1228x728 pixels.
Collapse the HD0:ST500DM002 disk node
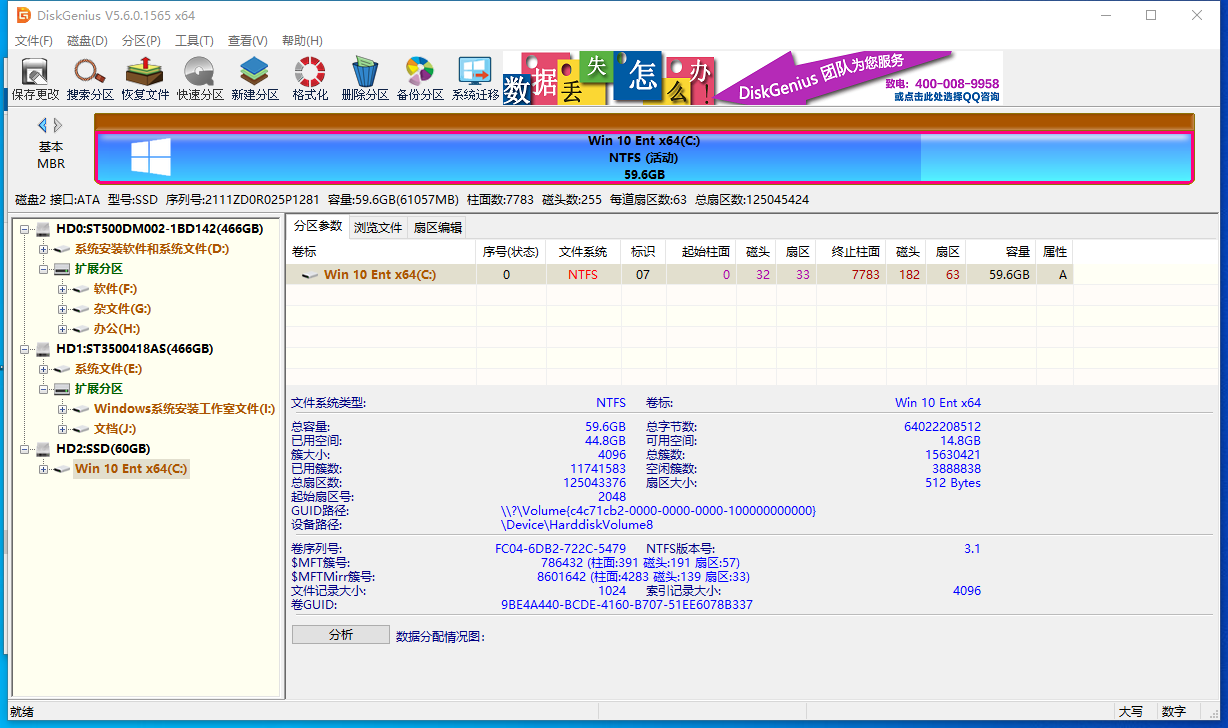pyautogui.click(x=24, y=229)
